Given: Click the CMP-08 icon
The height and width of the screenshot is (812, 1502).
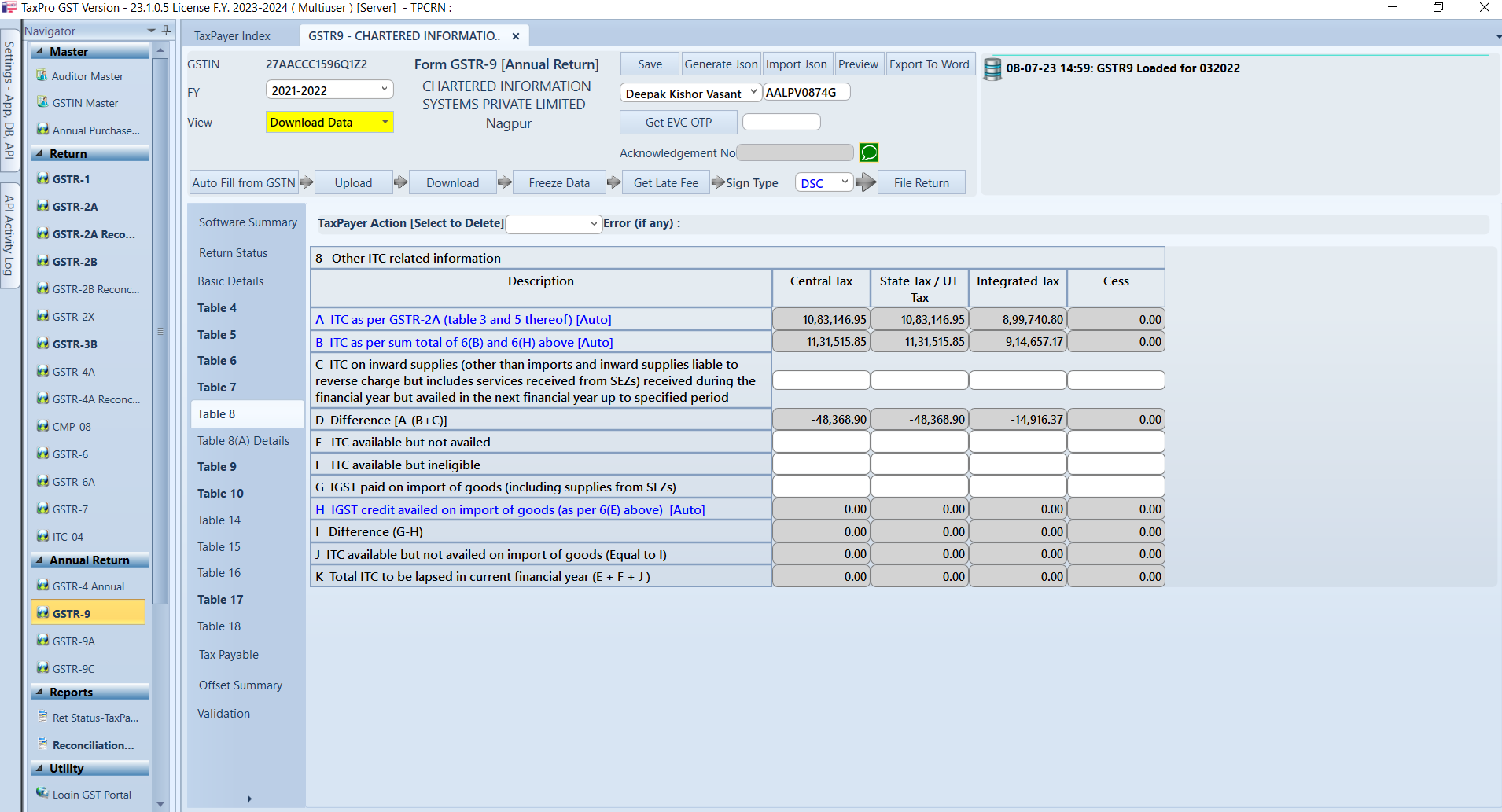Looking at the screenshot, I should click(42, 426).
